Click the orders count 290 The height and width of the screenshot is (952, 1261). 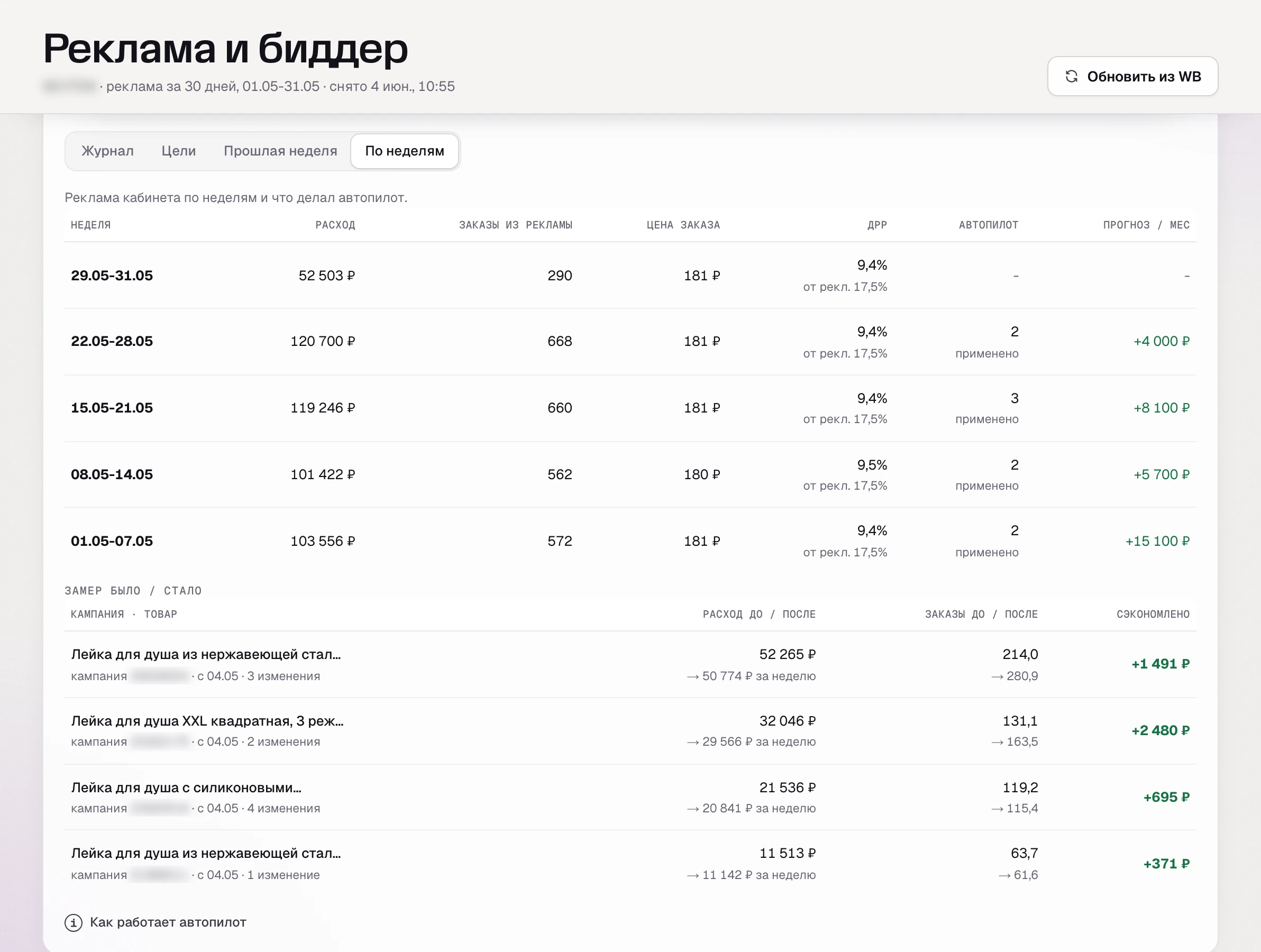coord(560,276)
